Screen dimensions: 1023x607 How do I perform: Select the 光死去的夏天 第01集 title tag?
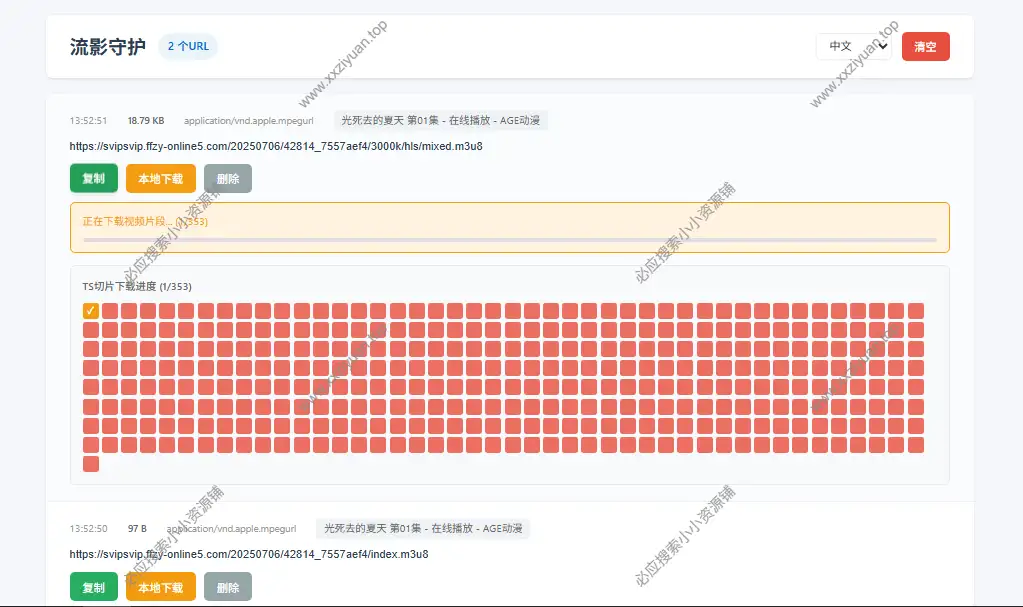coord(425,119)
